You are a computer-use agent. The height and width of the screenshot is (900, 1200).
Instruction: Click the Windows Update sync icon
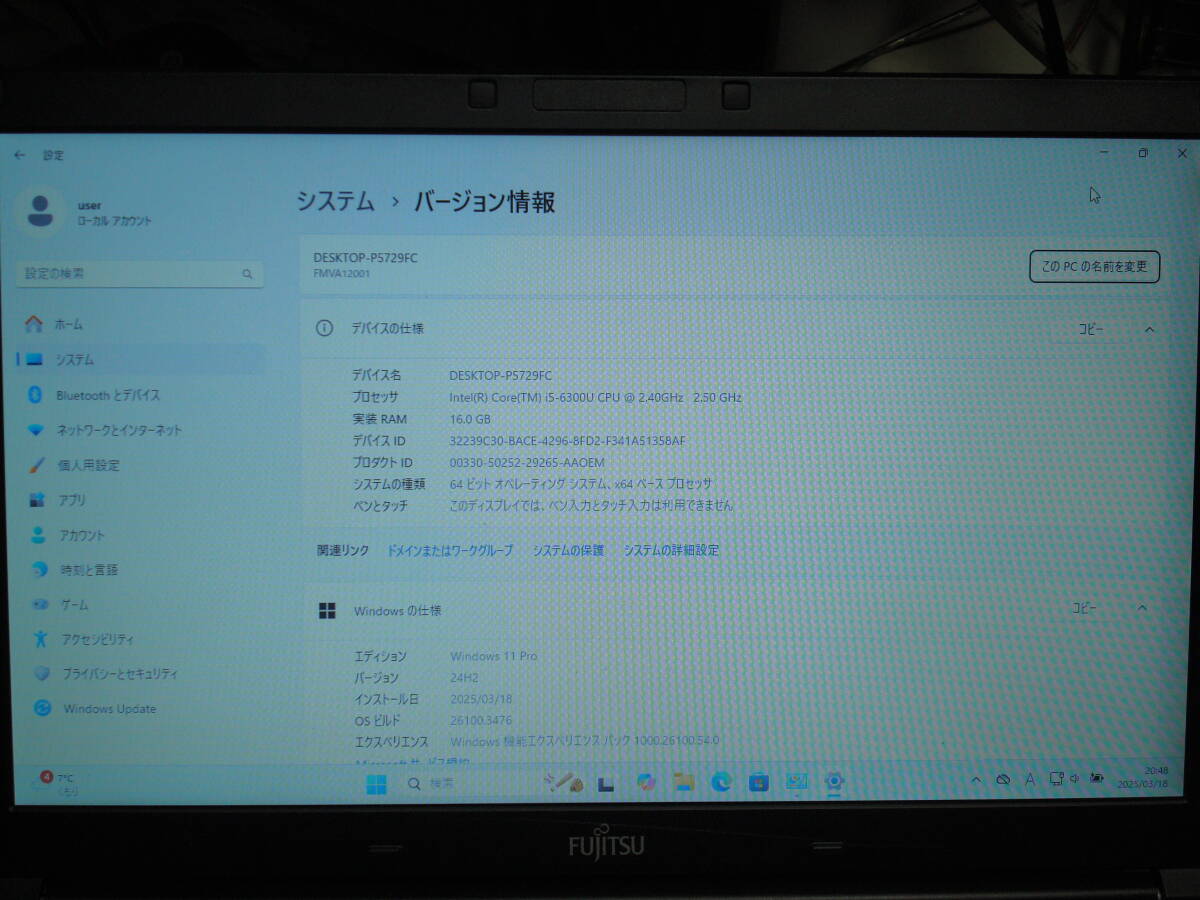click(x=42, y=708)
